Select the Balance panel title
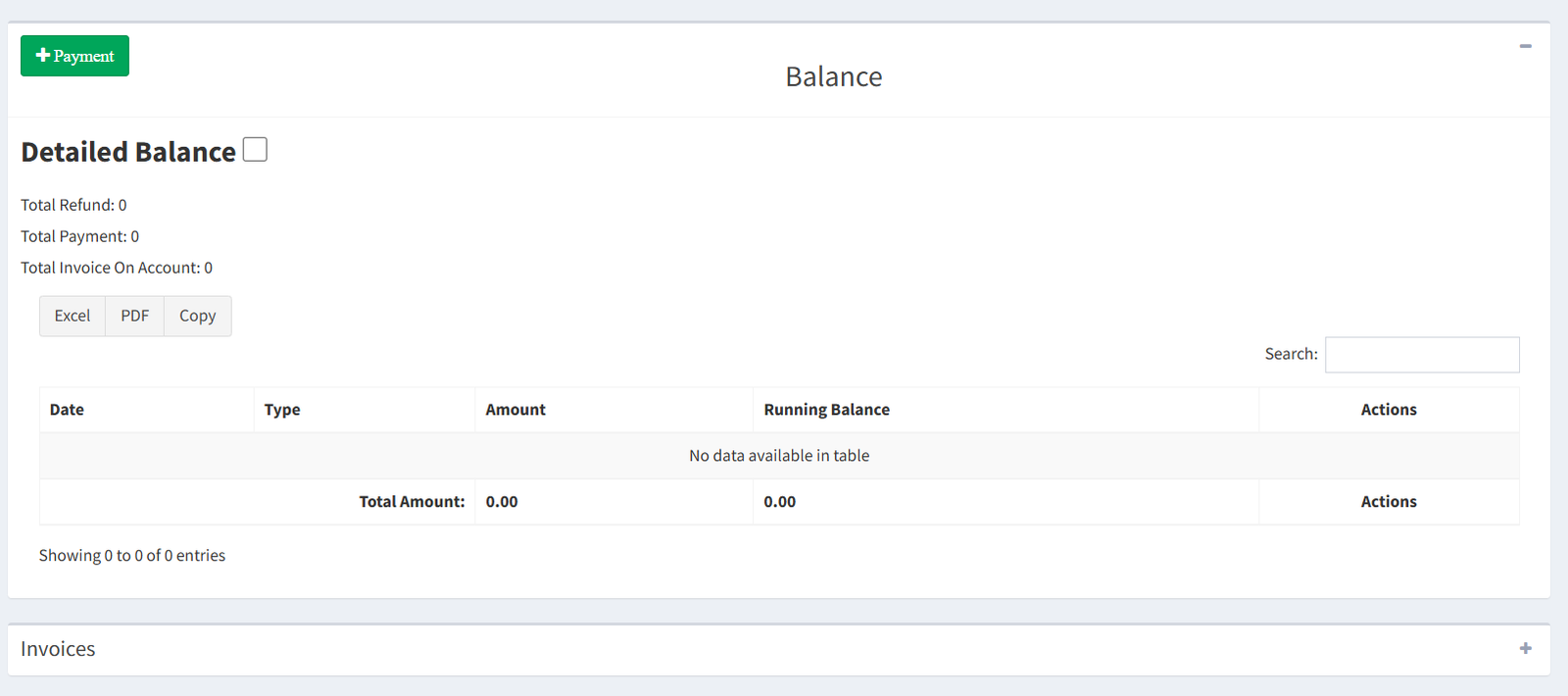1568x696 pixels. click(x=834, y=76)
